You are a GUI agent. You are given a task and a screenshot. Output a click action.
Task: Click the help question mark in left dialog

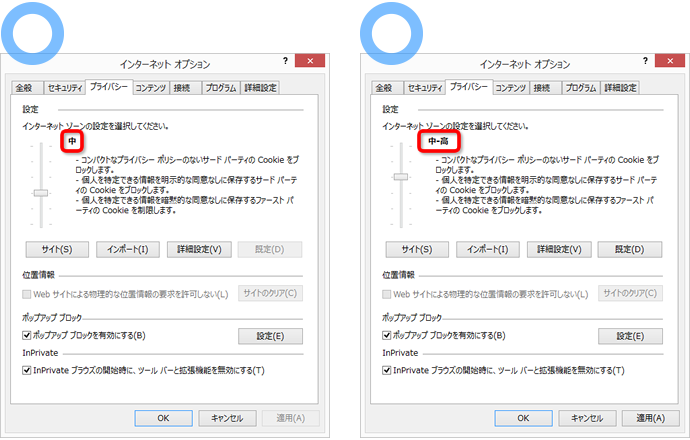tap(286, 62)
